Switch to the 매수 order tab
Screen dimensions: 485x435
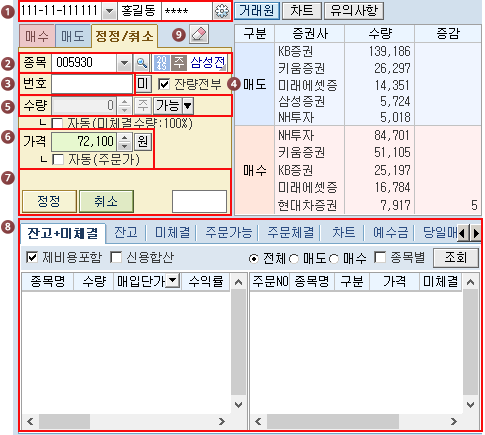point(37,36)
